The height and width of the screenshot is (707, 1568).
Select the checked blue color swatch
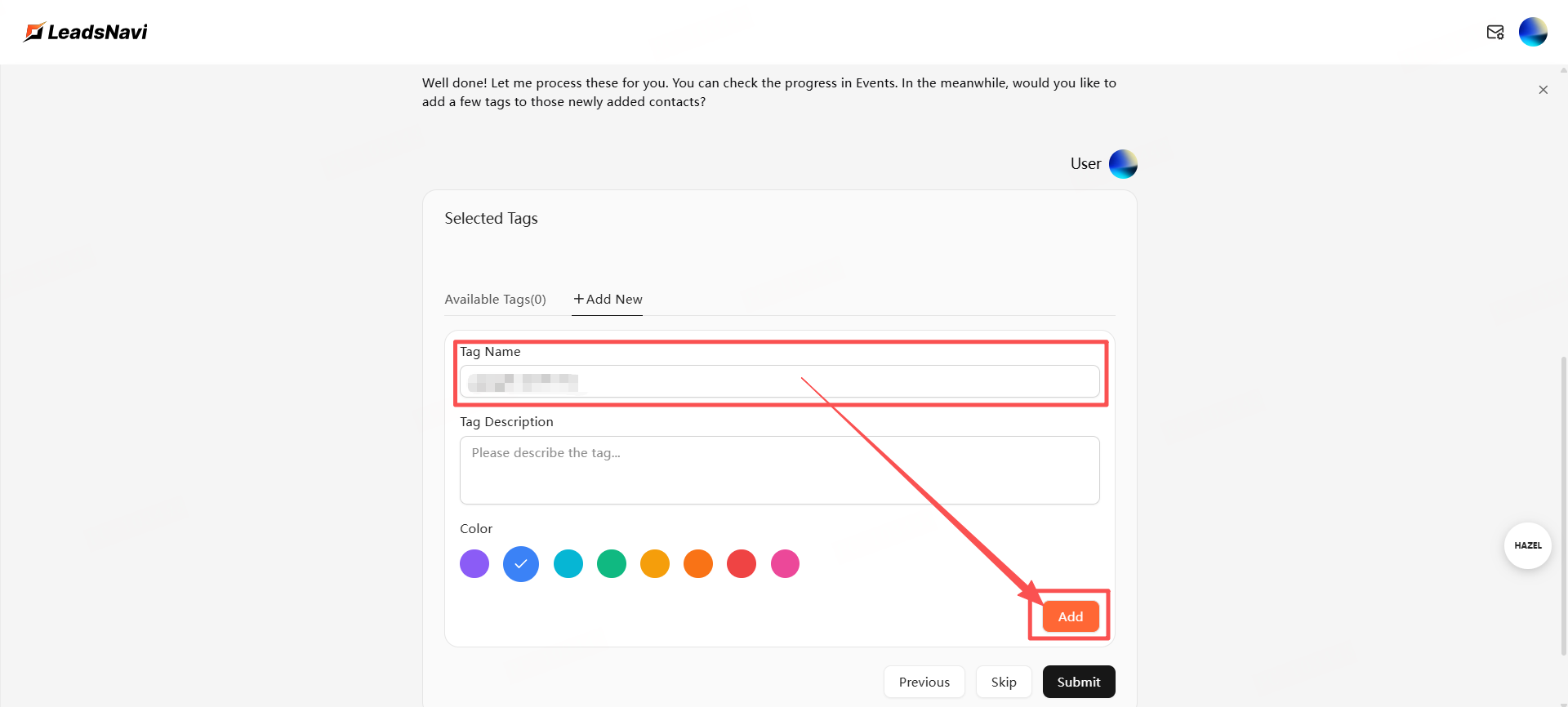pyautogui.click(x=521, y=563)
